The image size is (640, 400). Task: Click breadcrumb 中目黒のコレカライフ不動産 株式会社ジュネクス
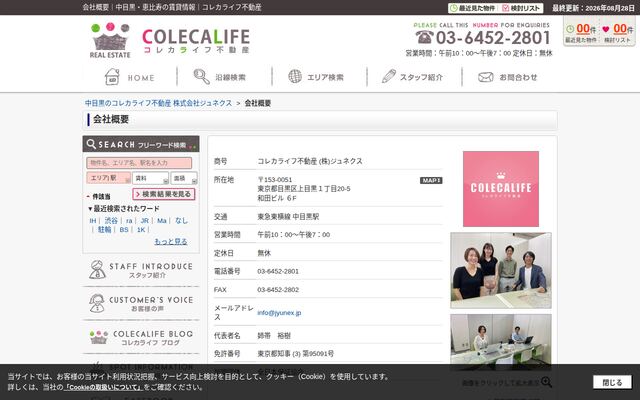tap(158, 103)
